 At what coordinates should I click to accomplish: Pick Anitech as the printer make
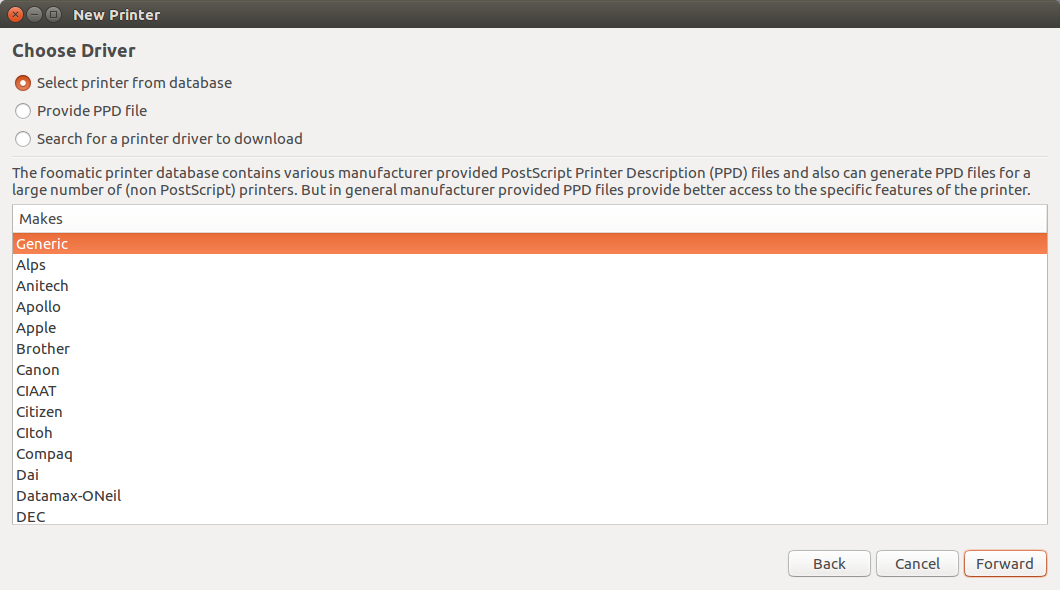tap(529, 286)
